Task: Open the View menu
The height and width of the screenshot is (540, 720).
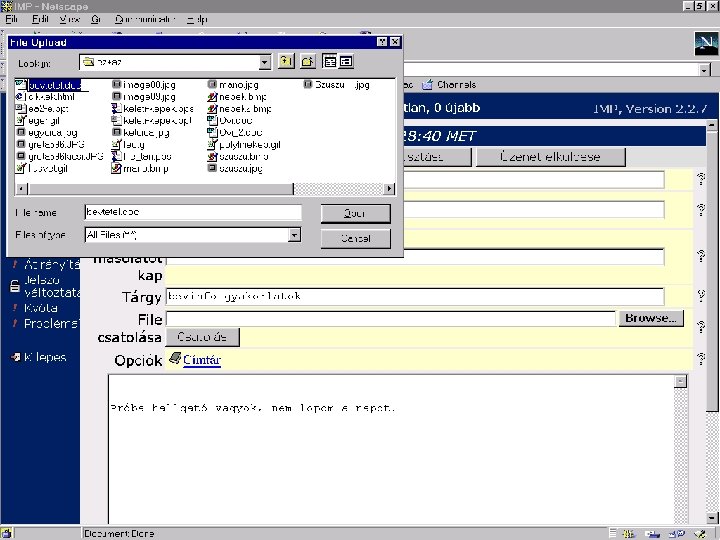Action: [x=69, y=19]
